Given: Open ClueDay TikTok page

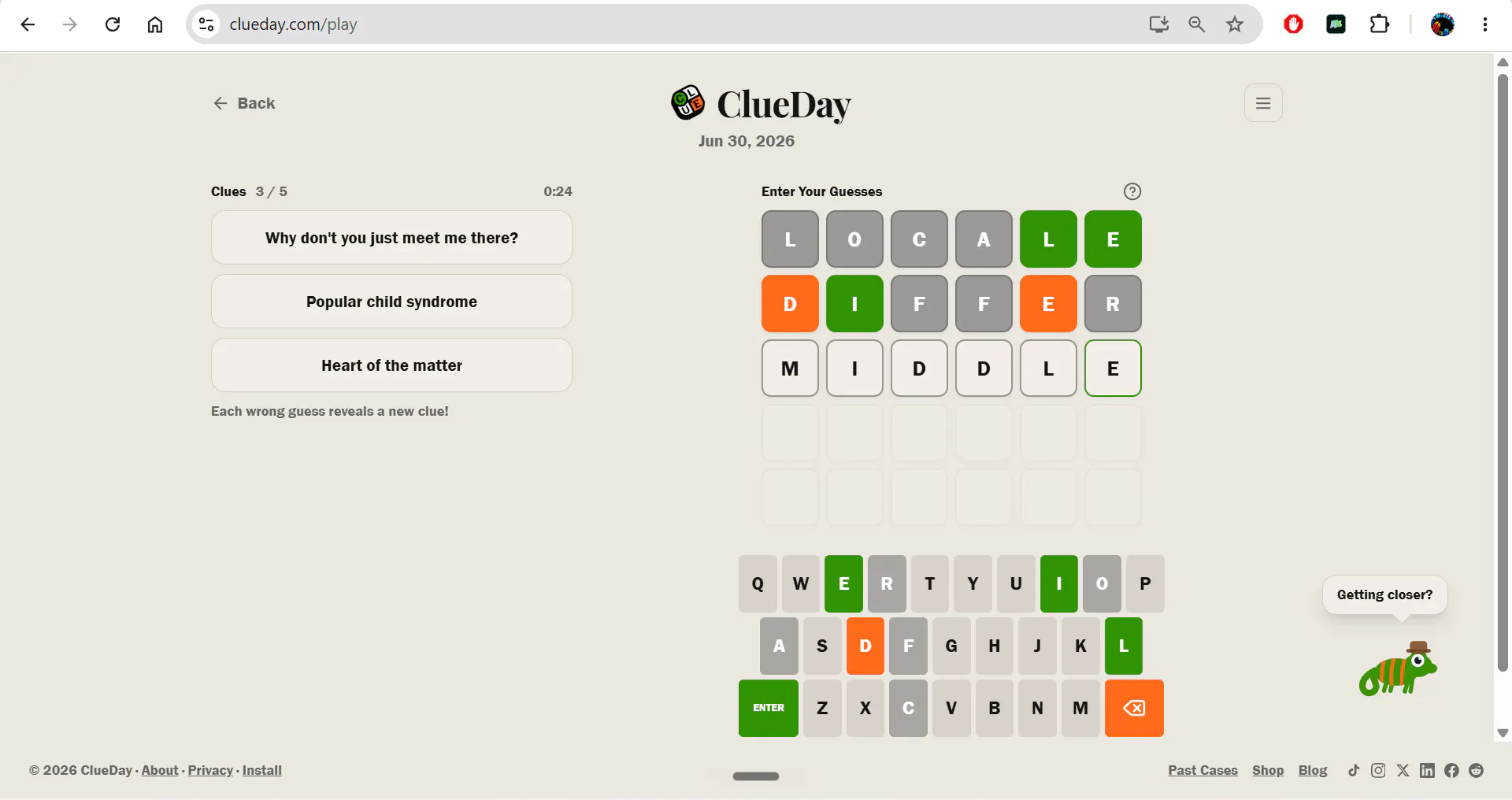Looking at the screenshot, I should (x=1354, y=770).
